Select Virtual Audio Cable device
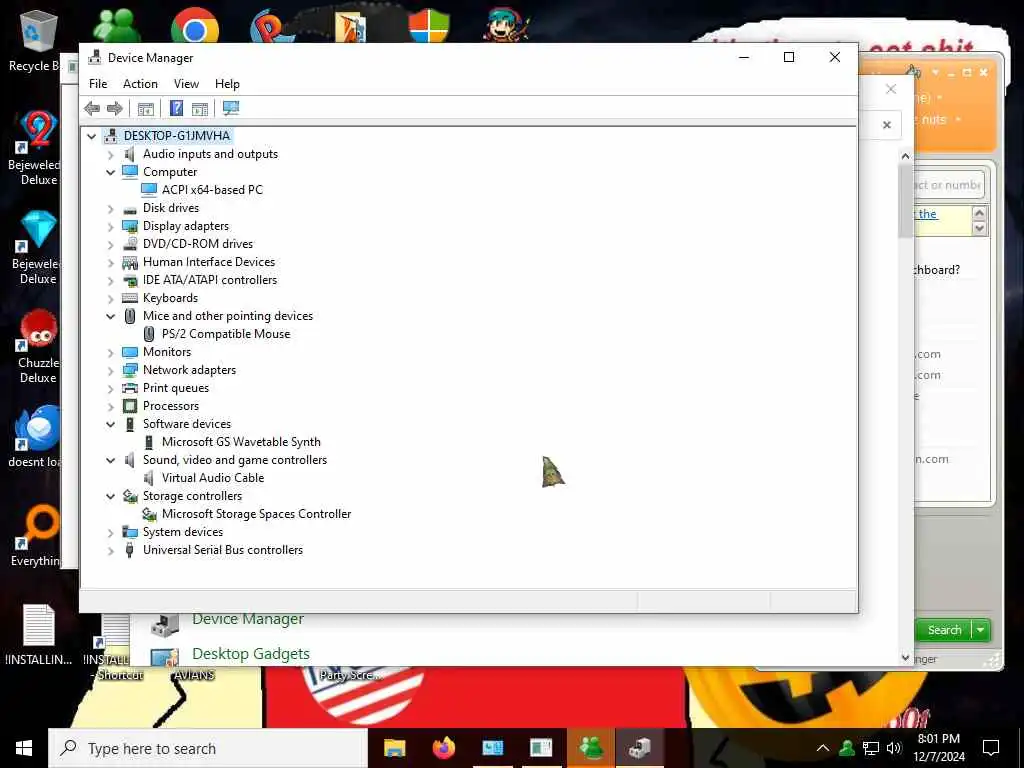1024x768 pixels. tap(213, 478)
